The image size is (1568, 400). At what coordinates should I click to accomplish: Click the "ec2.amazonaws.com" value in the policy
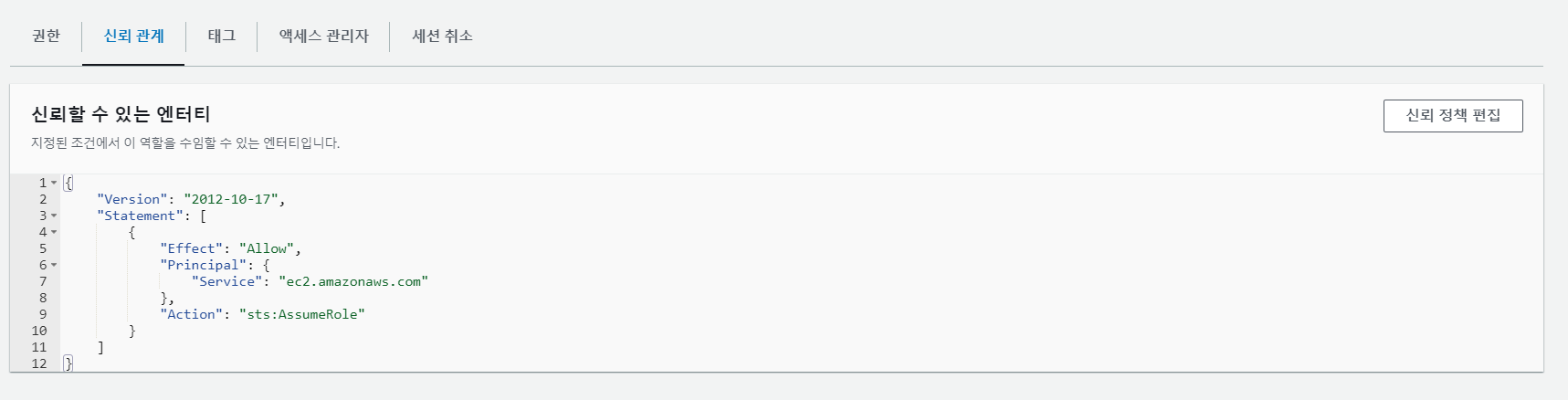tap(353, 281)
